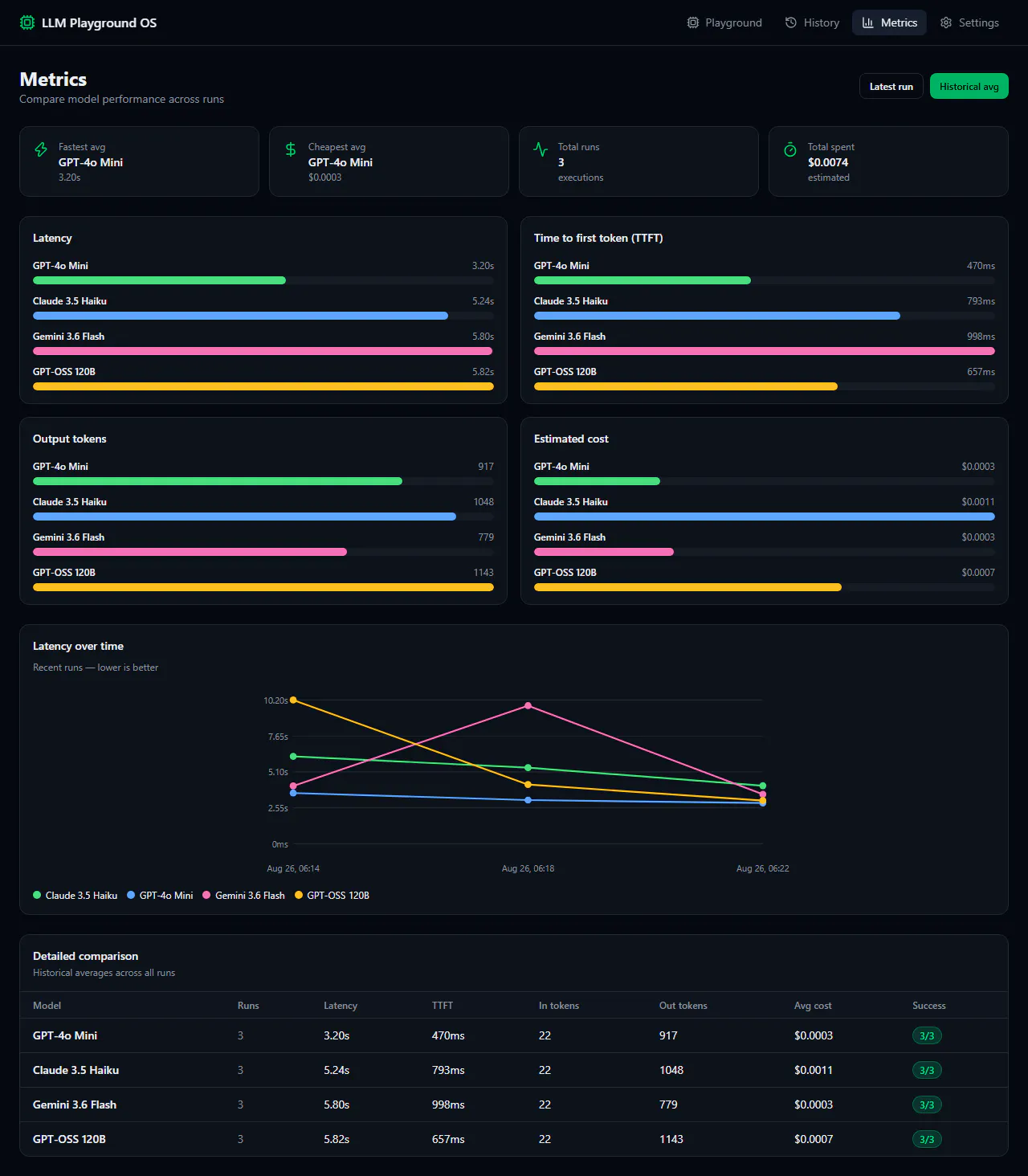Viewport: 1028px width, 1176px height.
Task: Click the 3/3 success badge for Claude 3.5 Haiku
Action: [x=927, y=1070]
